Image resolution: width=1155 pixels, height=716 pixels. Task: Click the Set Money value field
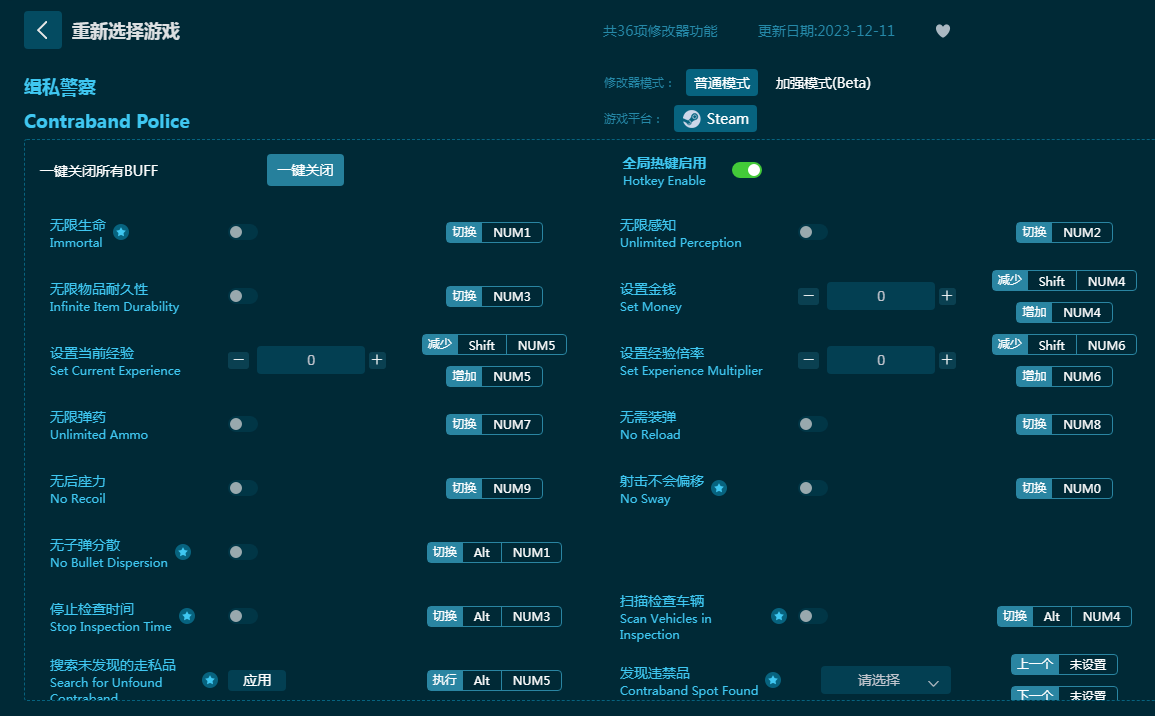(881, 296)
